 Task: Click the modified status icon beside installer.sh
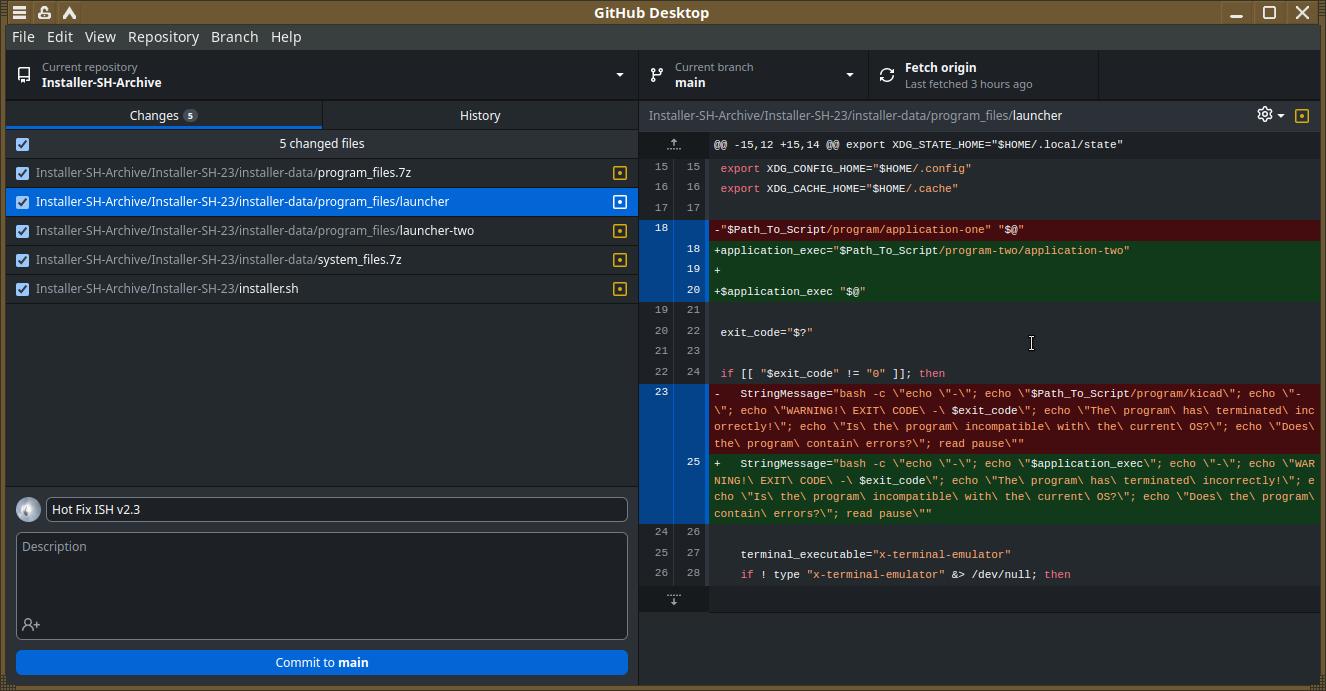point(620,289)
